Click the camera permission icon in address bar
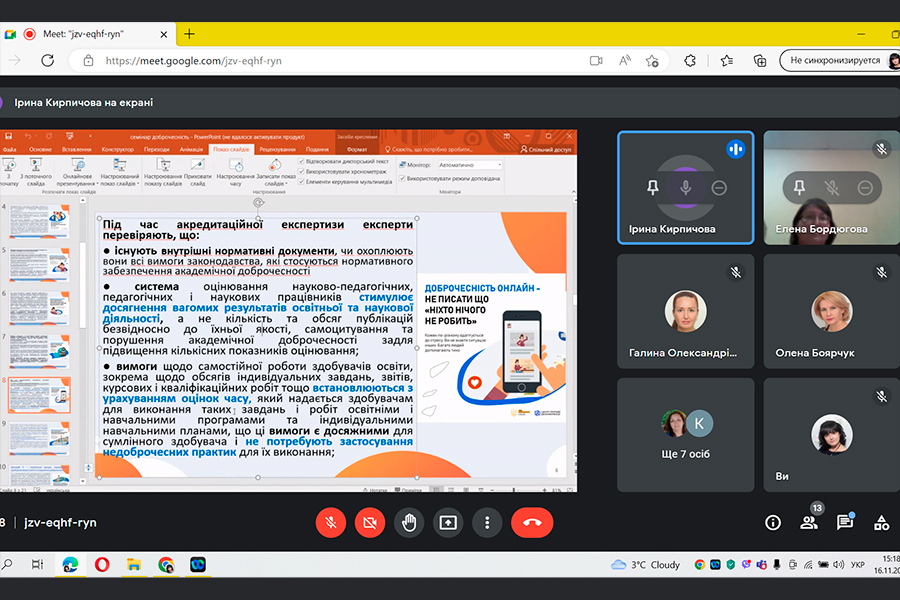 tap(596, 60)
